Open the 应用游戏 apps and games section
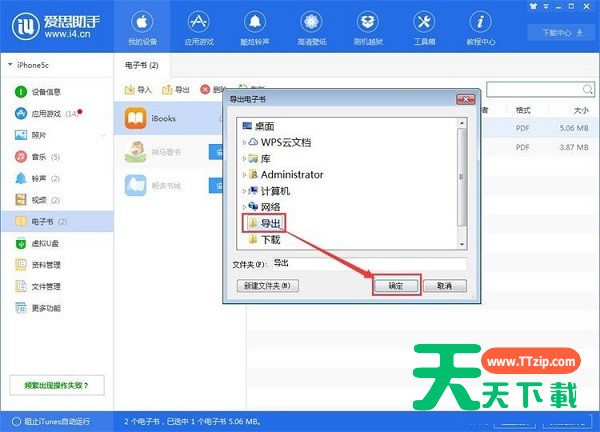Screen dimensions: 600x432 click(199, 28)
